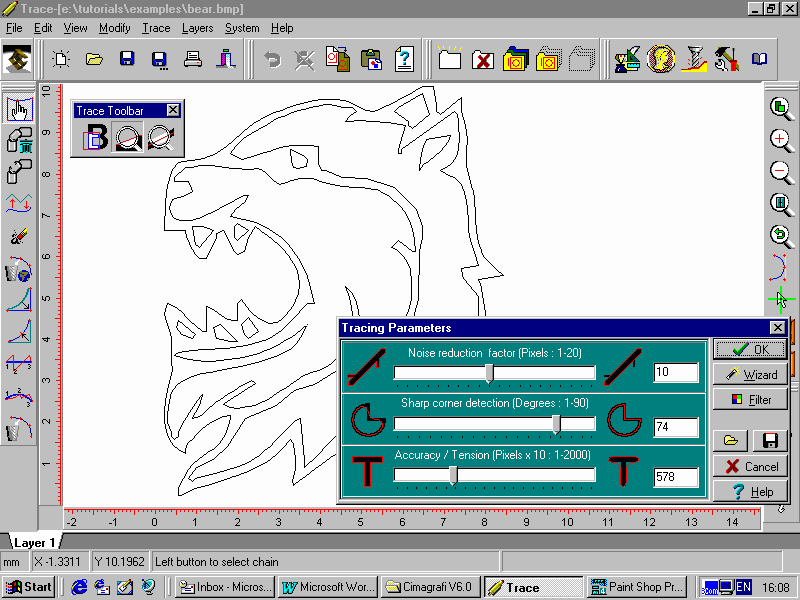
Task: Click the stacked yellow, green and blue folders icon
Action: click(x=515, y=59)
